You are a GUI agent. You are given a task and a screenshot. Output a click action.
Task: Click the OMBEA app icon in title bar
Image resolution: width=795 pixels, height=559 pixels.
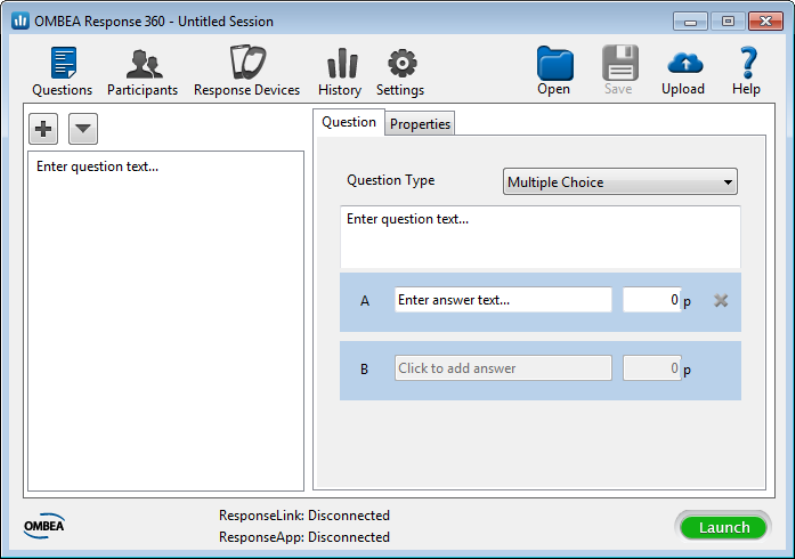[x=20, y=21]
